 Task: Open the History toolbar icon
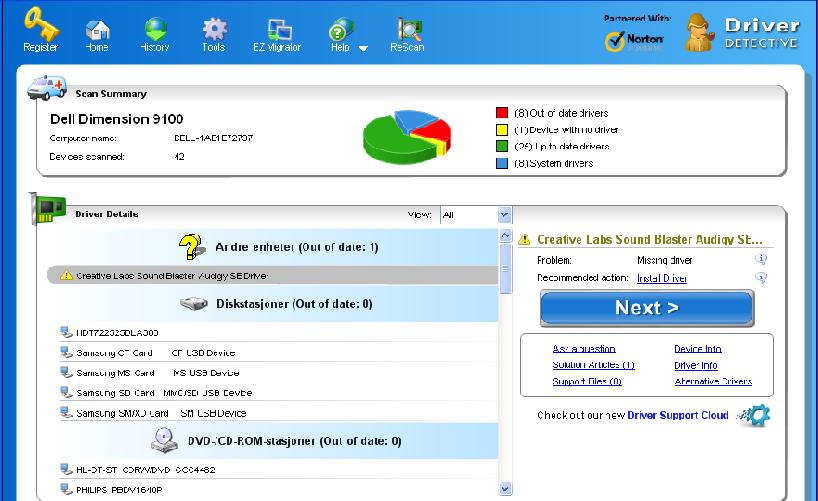click(155, 29)
